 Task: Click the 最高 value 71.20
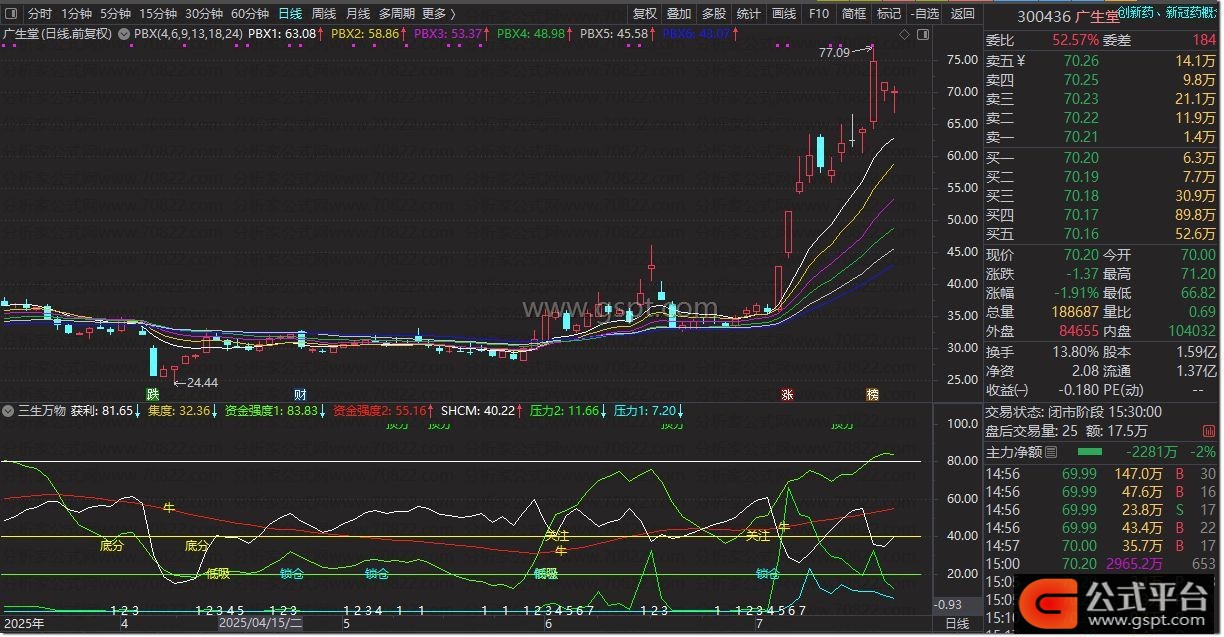point(1197,275)
